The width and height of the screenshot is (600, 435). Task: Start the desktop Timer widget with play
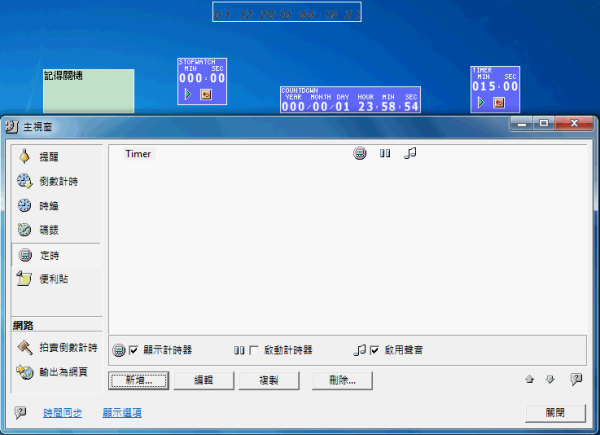[481, 103]
